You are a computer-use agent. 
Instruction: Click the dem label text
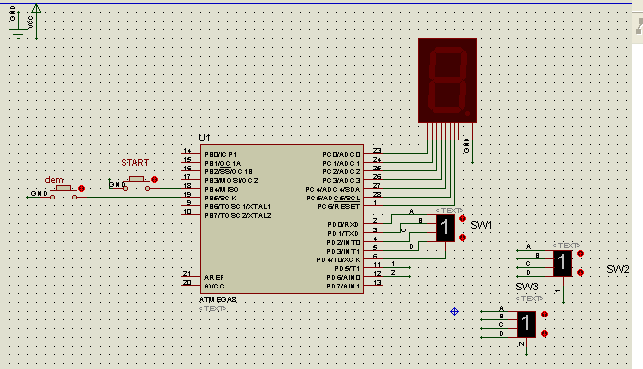(54, 180)
